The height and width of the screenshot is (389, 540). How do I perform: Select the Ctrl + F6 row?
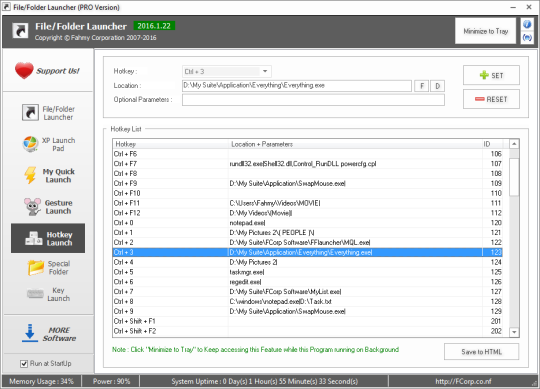coord(308,154)
